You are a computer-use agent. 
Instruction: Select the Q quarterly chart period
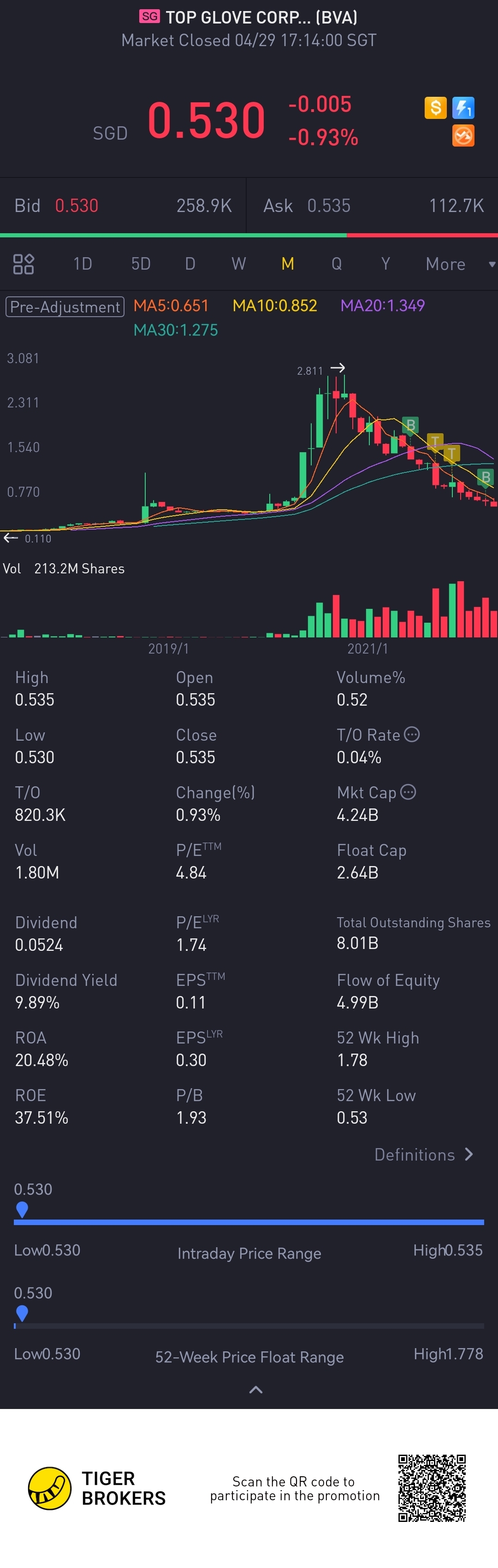tap(336, 264)
